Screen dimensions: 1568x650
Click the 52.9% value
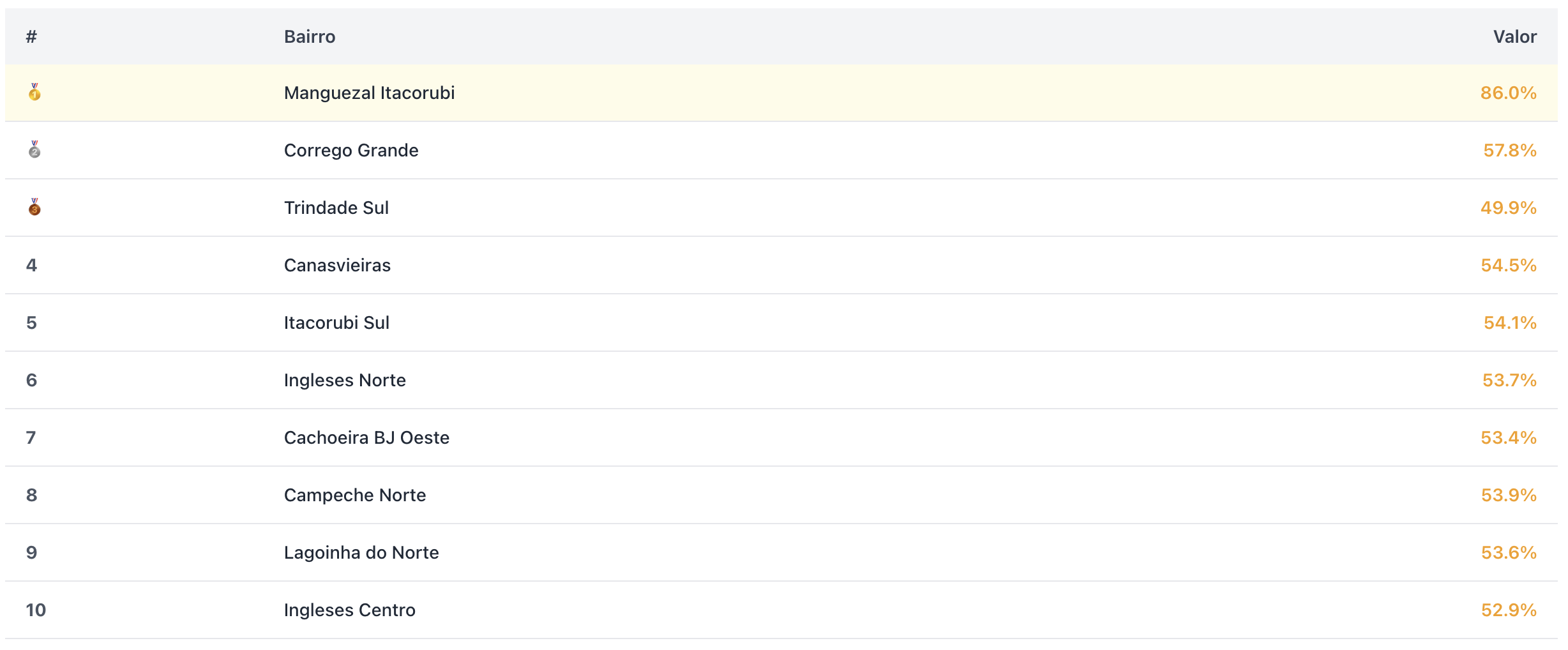point(1508,610)
